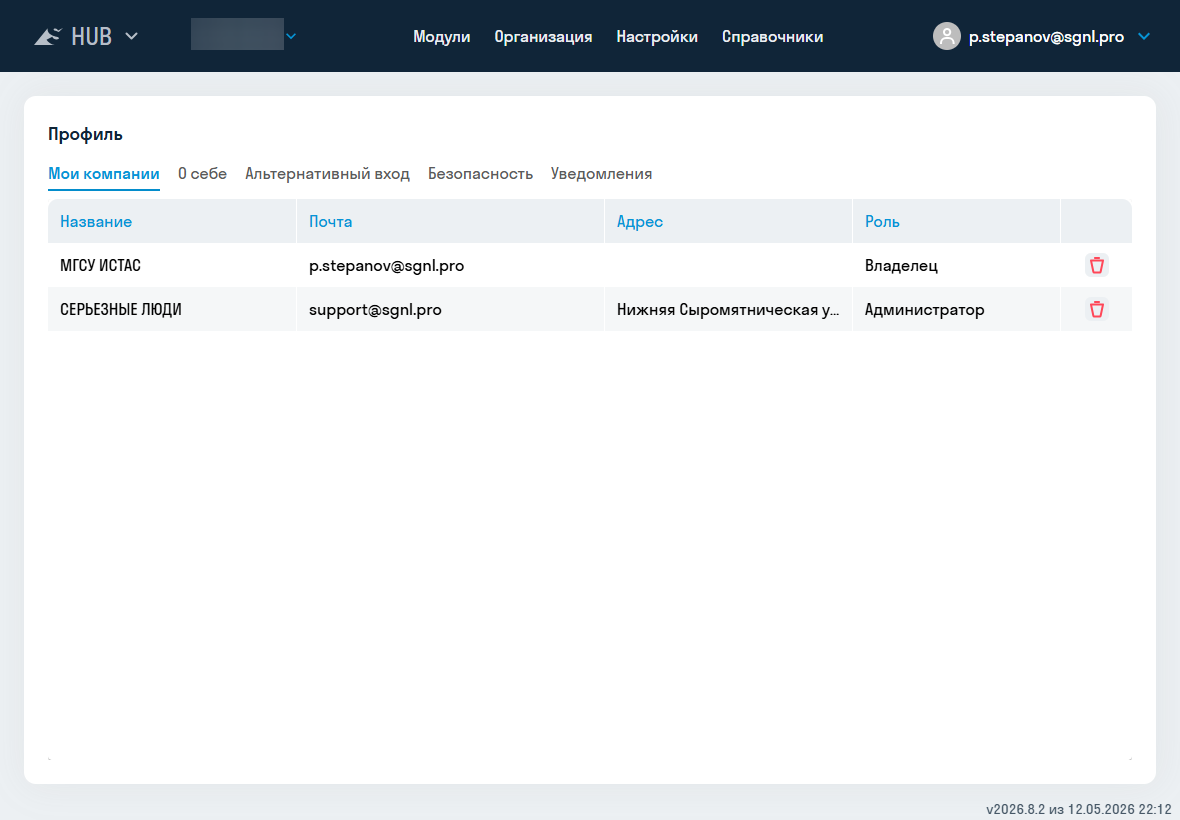Screen dimensions: 1180x820
Task: Switch to the Безопасность tab
Action: (480, 174)
